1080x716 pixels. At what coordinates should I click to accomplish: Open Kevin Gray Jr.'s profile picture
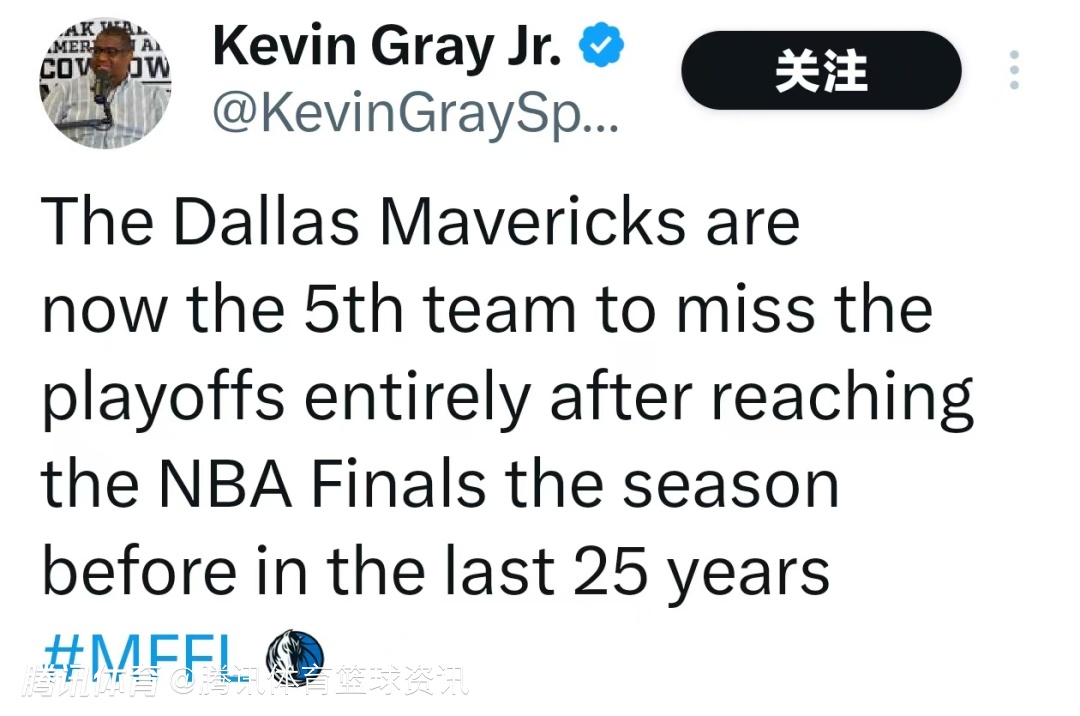click(105, 83)
